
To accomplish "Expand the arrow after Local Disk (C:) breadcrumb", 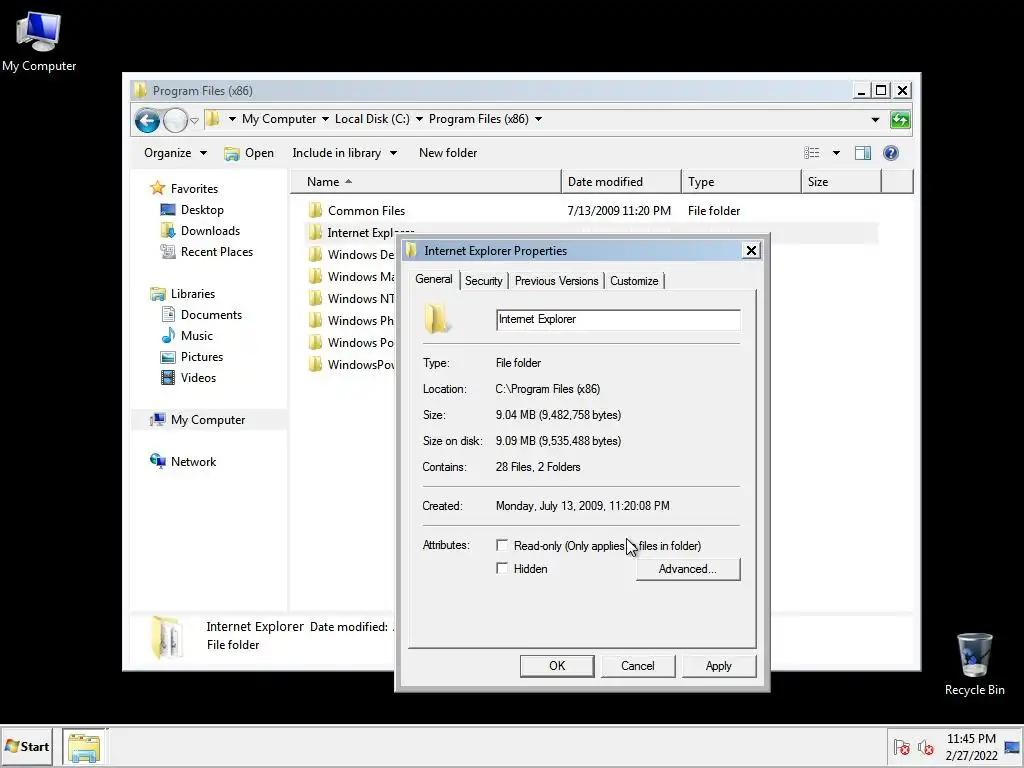I will (x=419, y=119).
